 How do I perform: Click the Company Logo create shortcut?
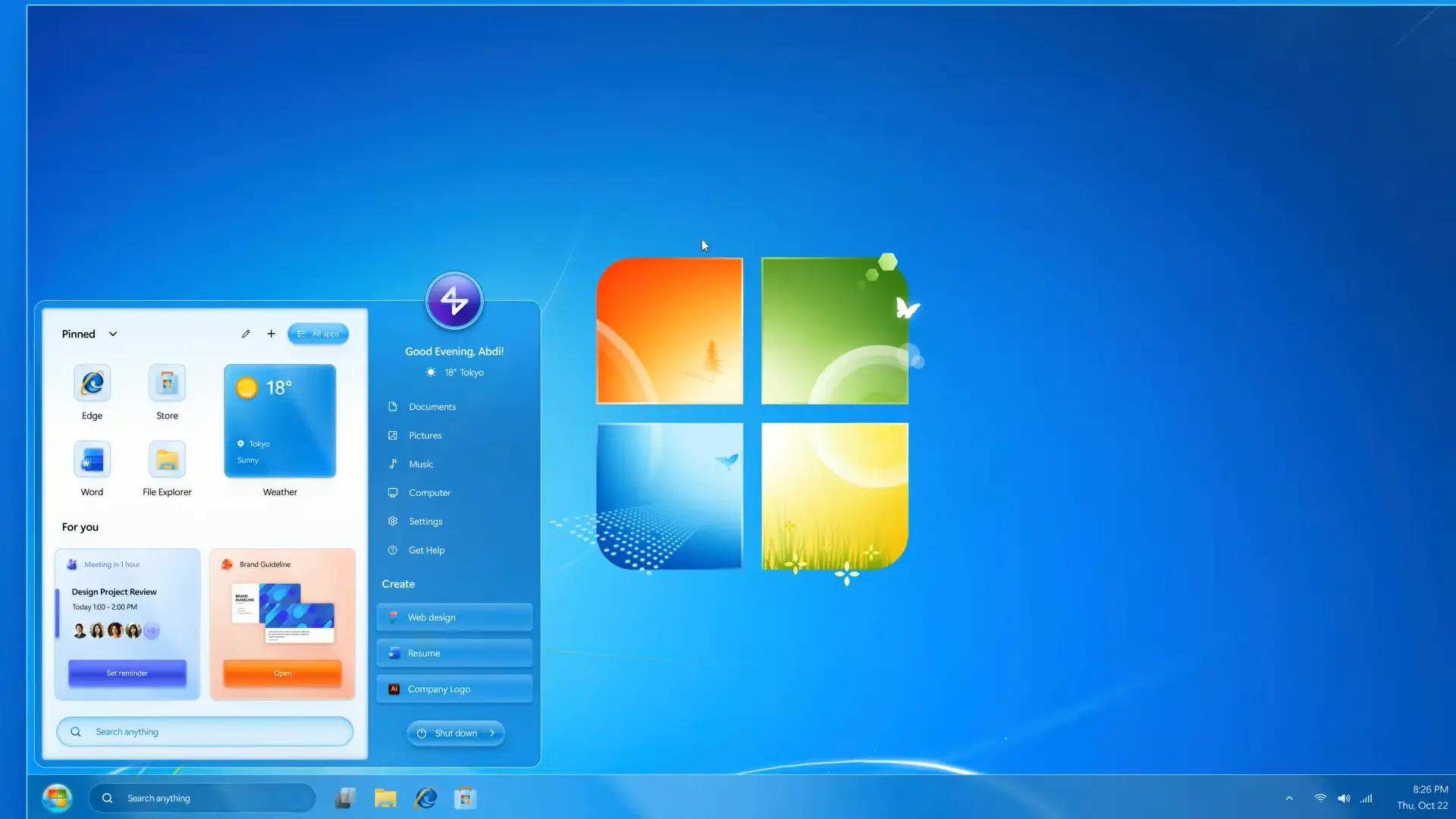click(454, 689)
